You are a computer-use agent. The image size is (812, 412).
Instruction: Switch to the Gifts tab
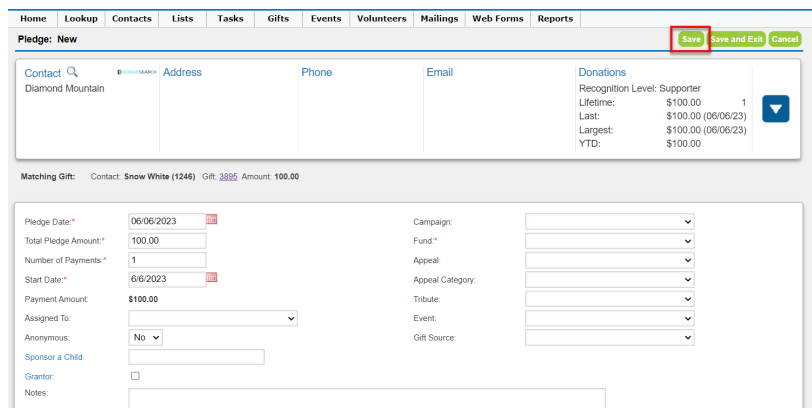tap(278, 19)
